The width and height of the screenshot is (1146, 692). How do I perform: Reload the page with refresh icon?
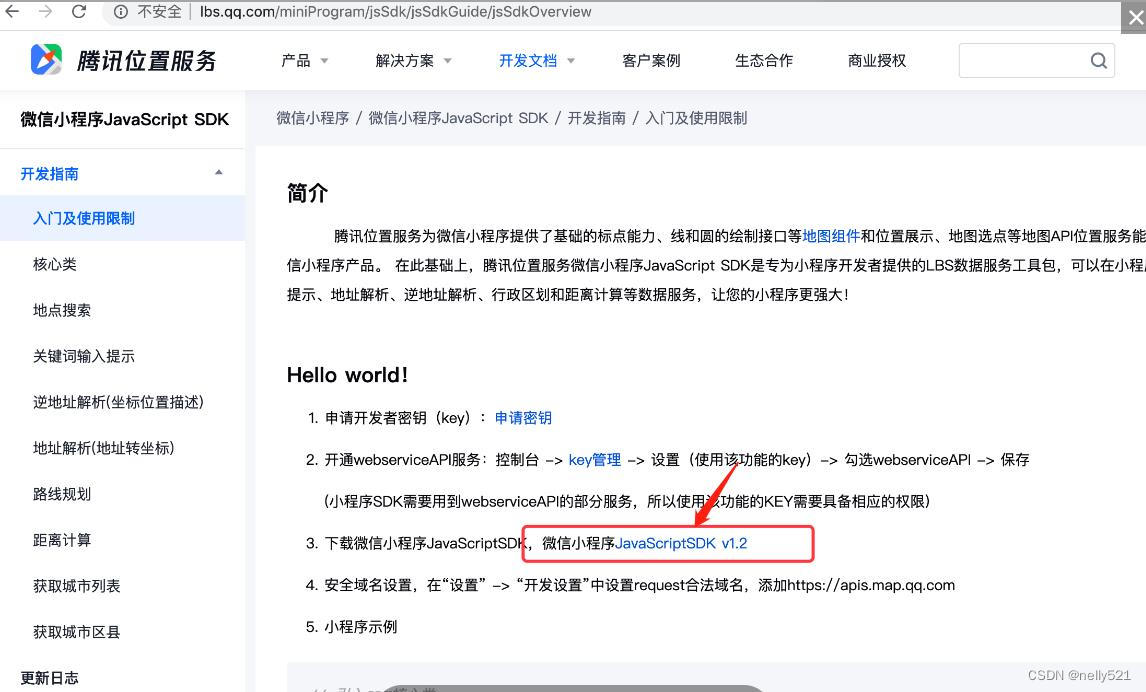click(x=79, y=11)
